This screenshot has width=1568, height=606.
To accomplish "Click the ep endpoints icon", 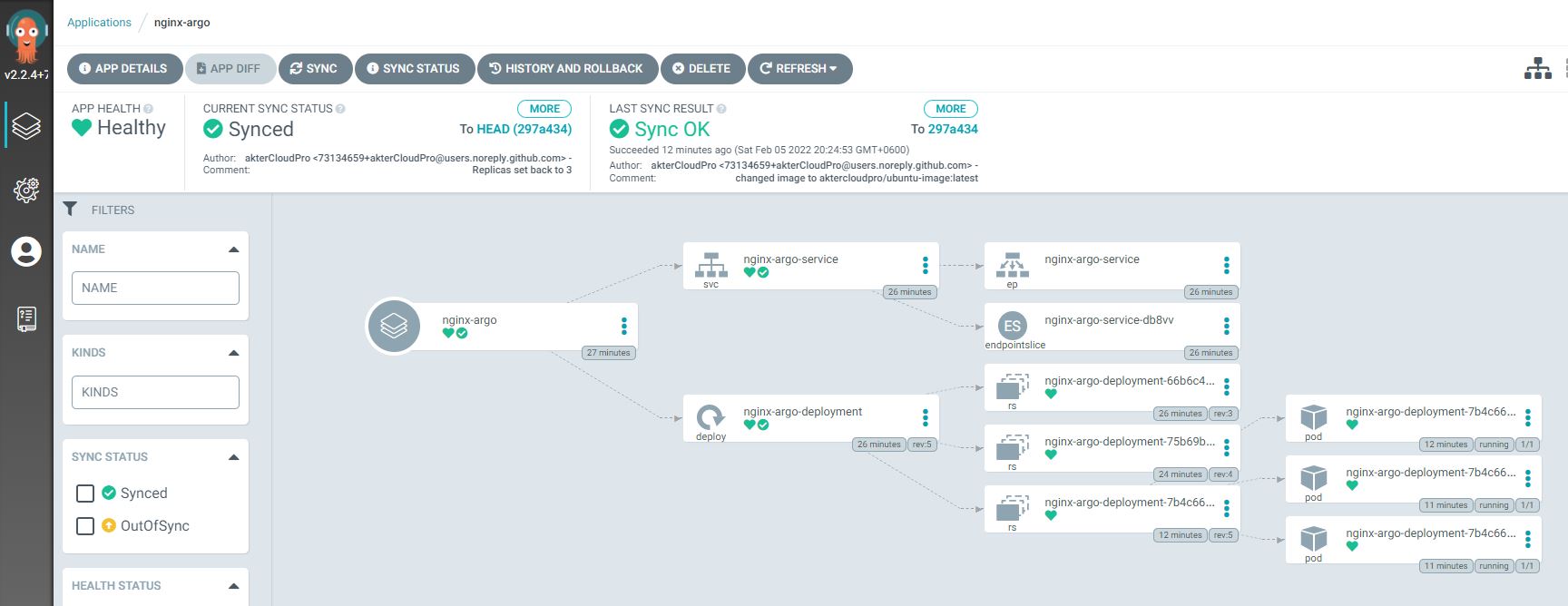I will pyautogui.click(x=1012, y=264).
